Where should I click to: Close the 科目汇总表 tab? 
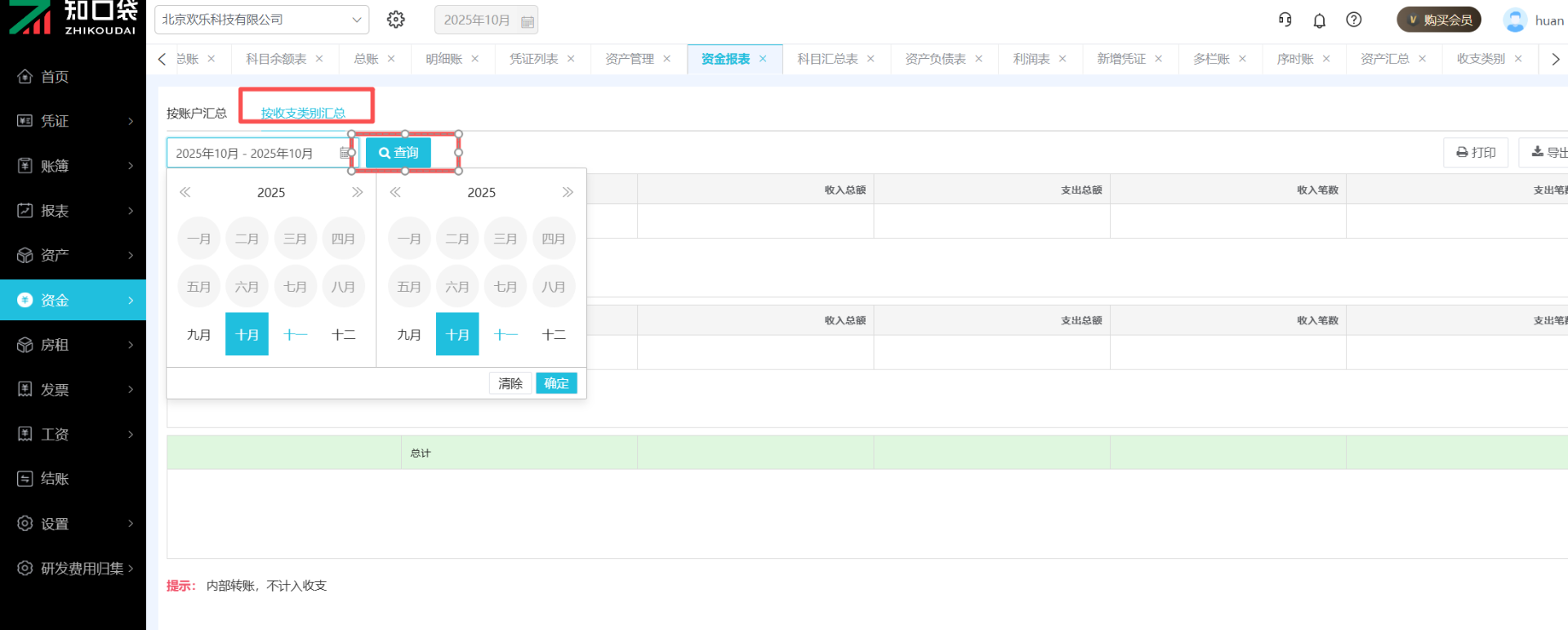[871, 59]
